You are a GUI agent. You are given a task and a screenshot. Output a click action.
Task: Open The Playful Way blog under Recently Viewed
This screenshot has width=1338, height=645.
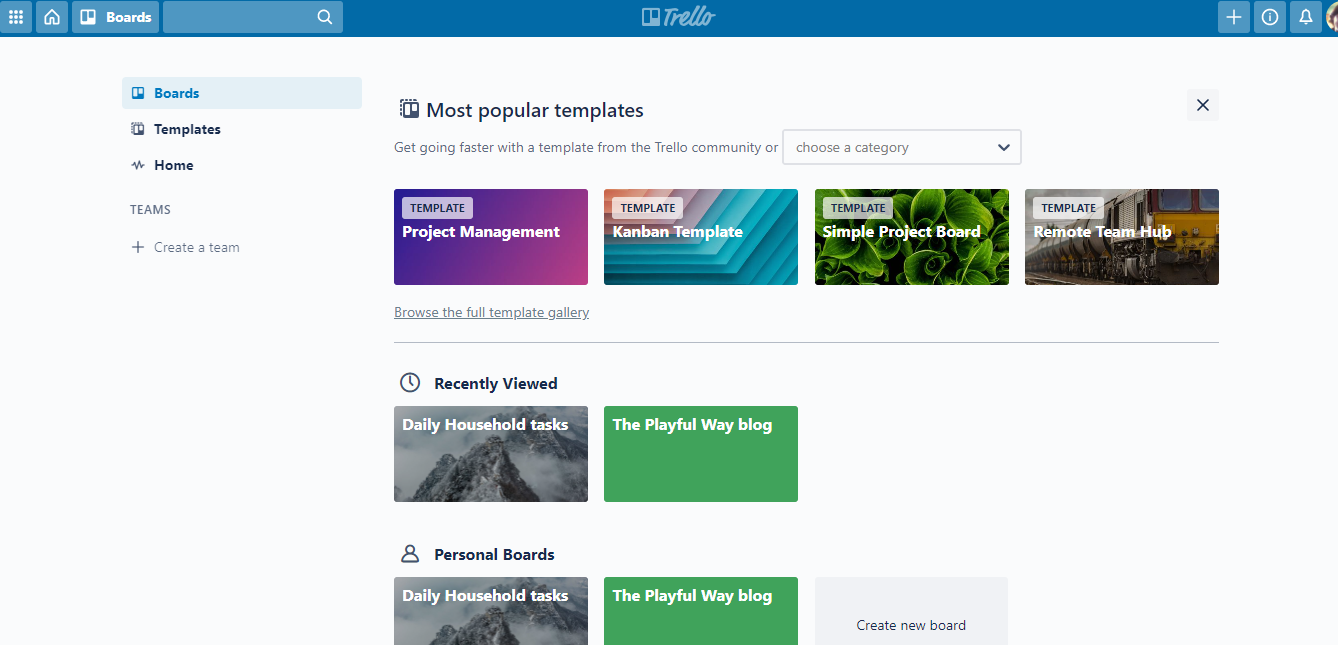pos(701,454)
